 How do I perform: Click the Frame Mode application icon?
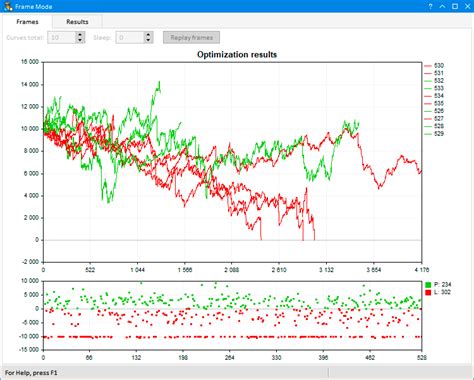pos(8,6)
